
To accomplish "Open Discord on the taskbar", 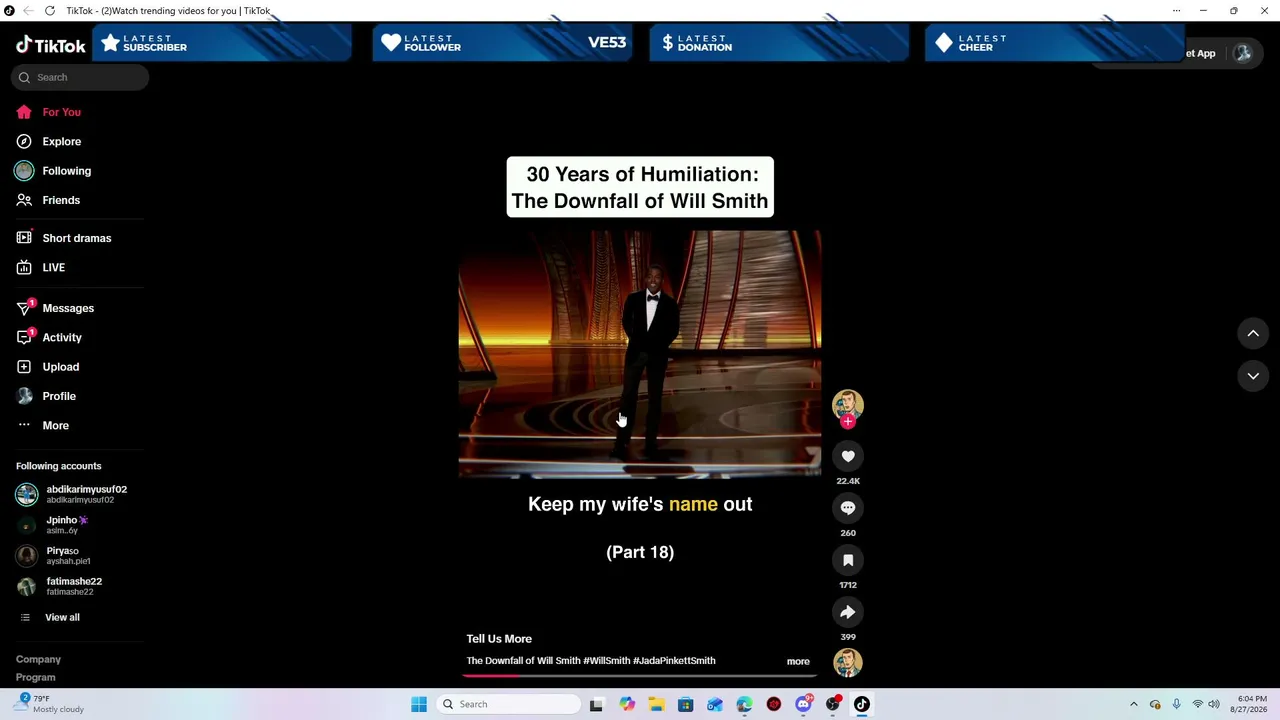I will [803, 704].
